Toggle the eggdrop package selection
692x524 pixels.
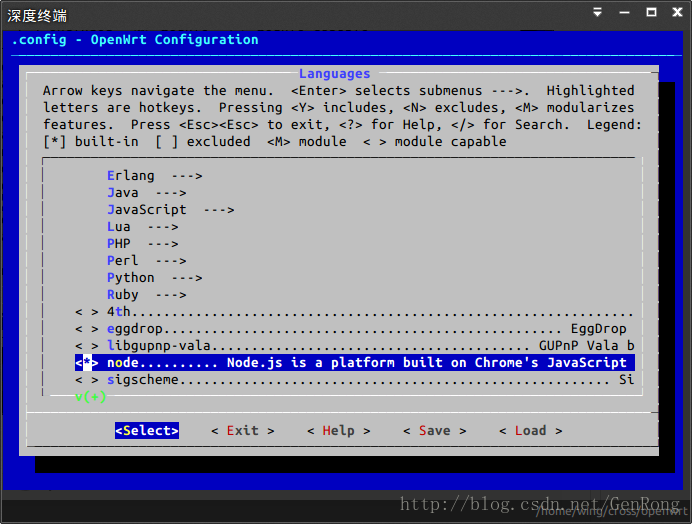86,329
